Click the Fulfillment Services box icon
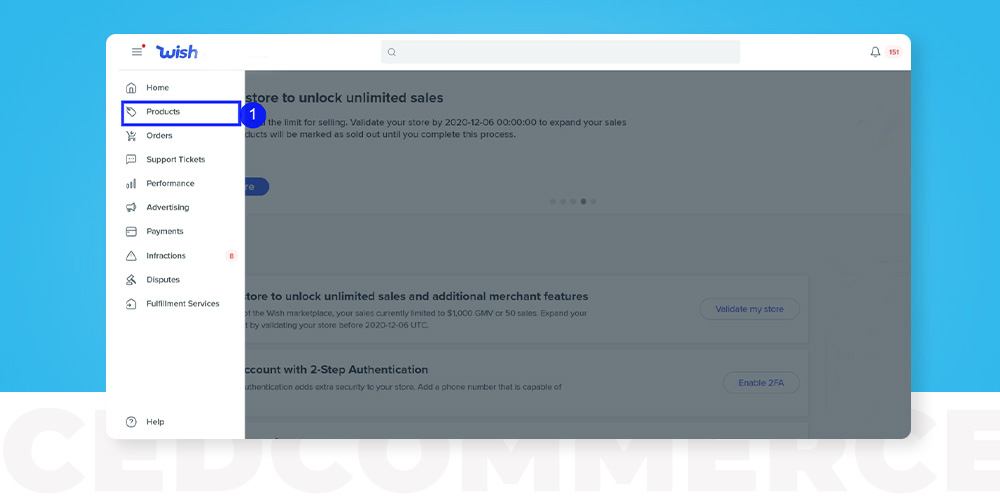Viewport: 1000px width, 500px height. pos(131,304)
